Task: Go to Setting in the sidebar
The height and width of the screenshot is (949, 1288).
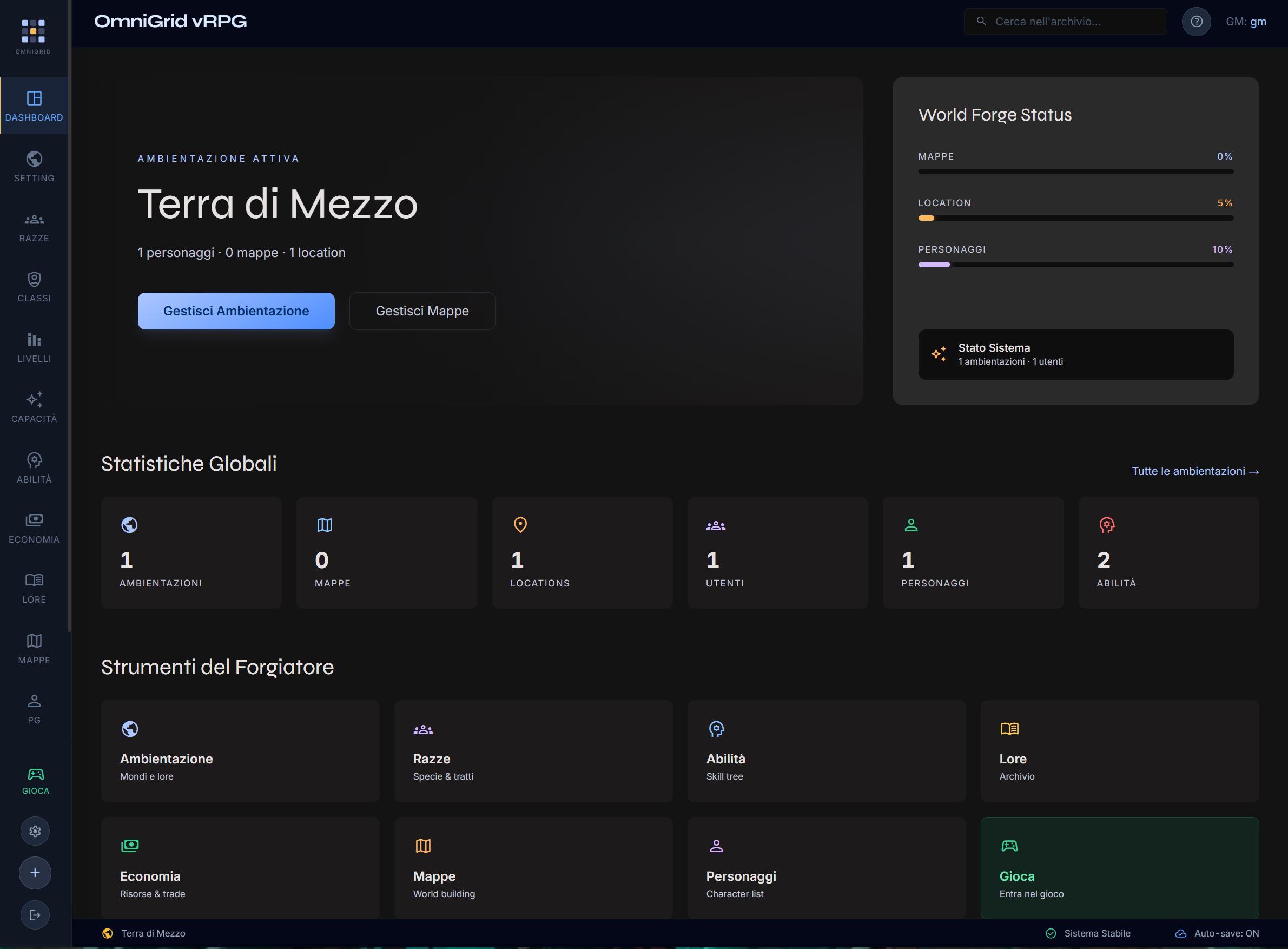Action: click(x=34, y=167)
